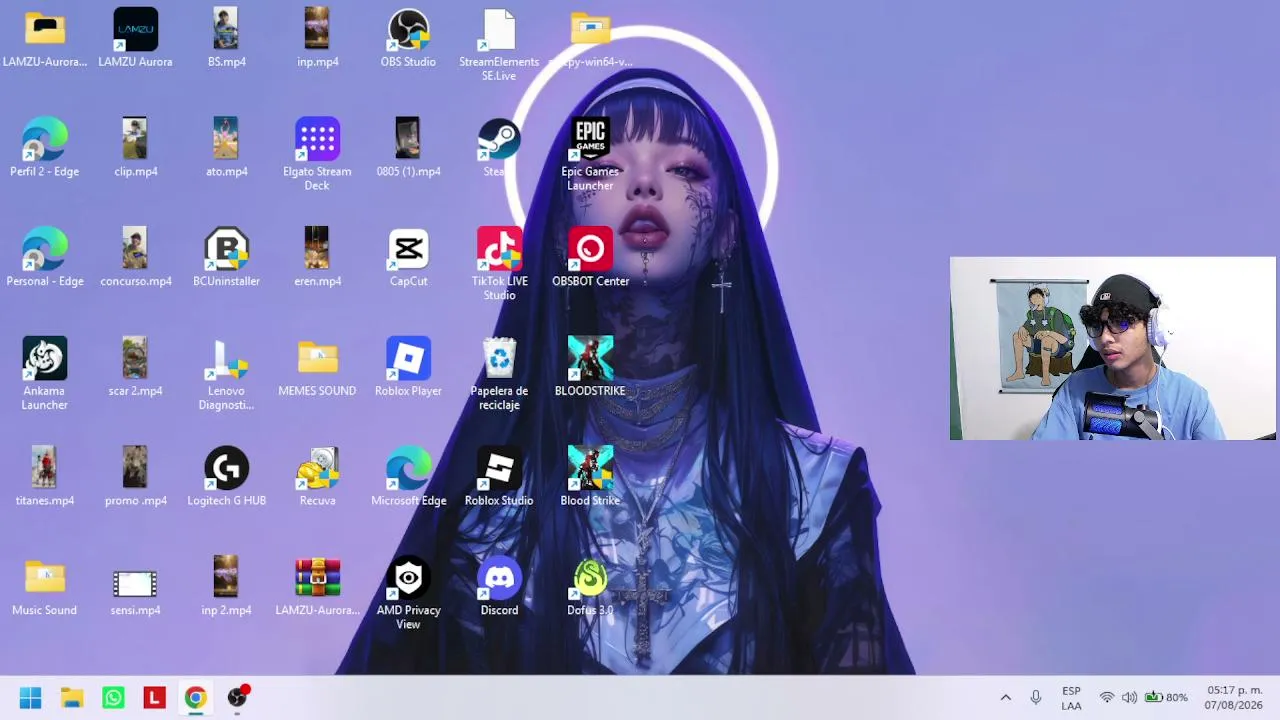
Task: Click the battery 80% indicator
Action: point(1166,698)
